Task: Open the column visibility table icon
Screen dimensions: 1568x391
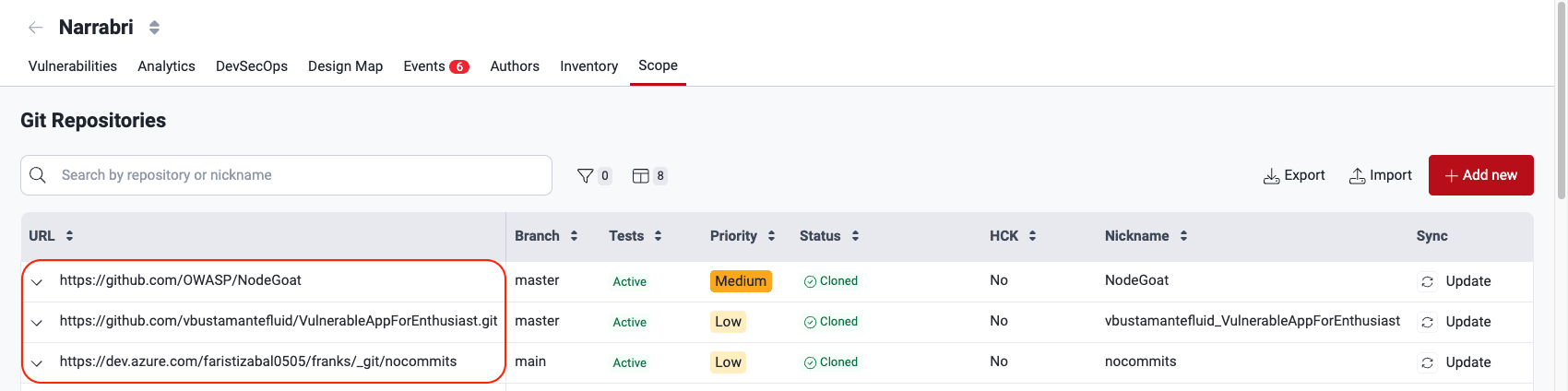Action: point(641,175)
